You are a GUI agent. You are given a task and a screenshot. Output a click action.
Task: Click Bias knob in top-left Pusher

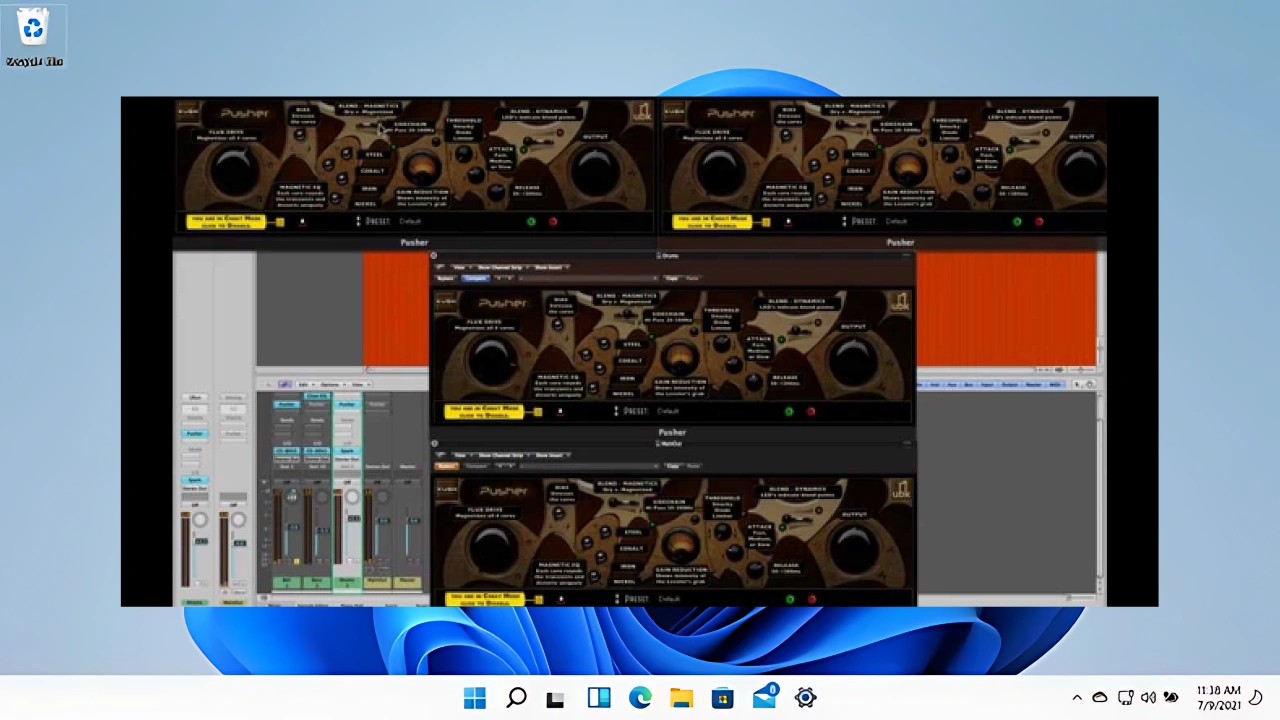(299, 134)
